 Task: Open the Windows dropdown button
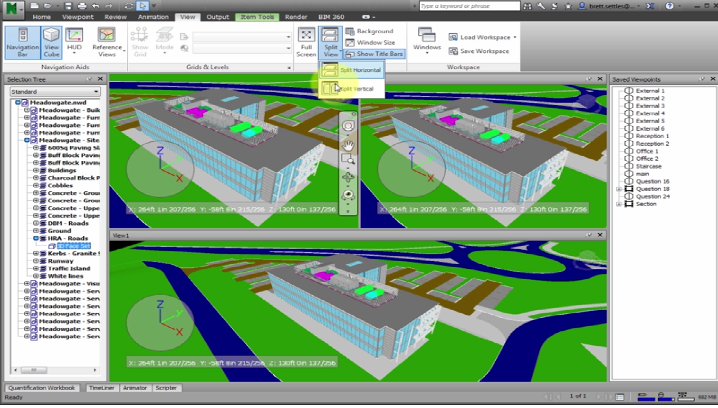pyautogui.click(x=427, y=41)
